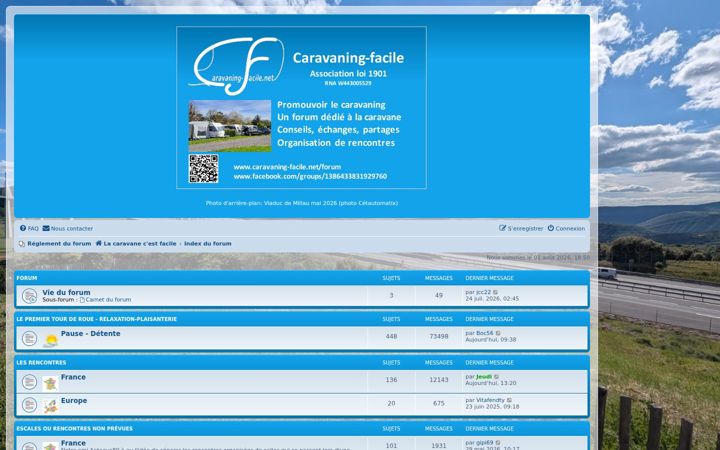Click the Europe row status icon

coord(29,405)
